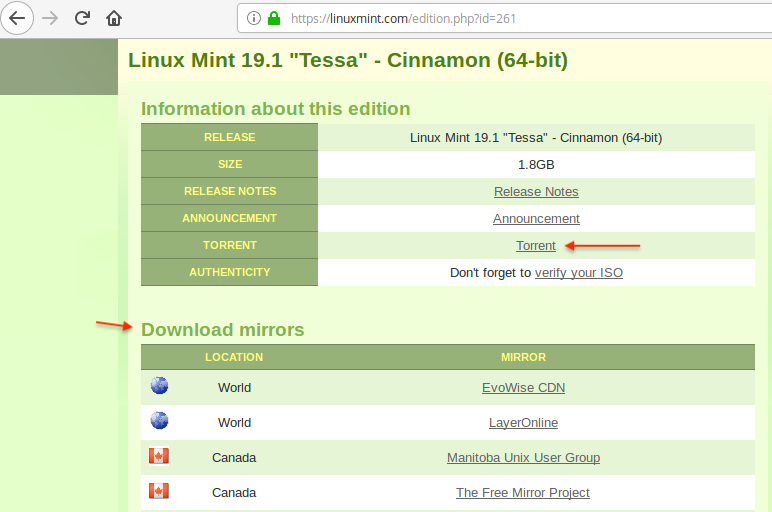Screen dimensions: 772x512
Task: Open the Release Notes link
Action: [x=536, y=192]
